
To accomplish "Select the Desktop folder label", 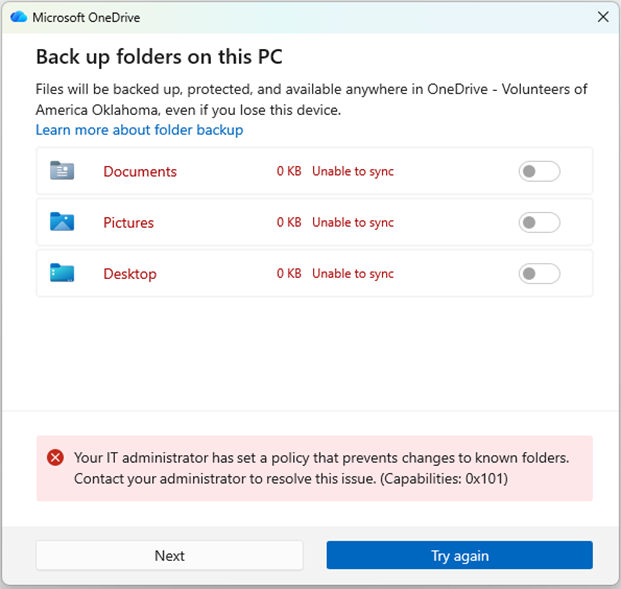I will pos(130,273).
